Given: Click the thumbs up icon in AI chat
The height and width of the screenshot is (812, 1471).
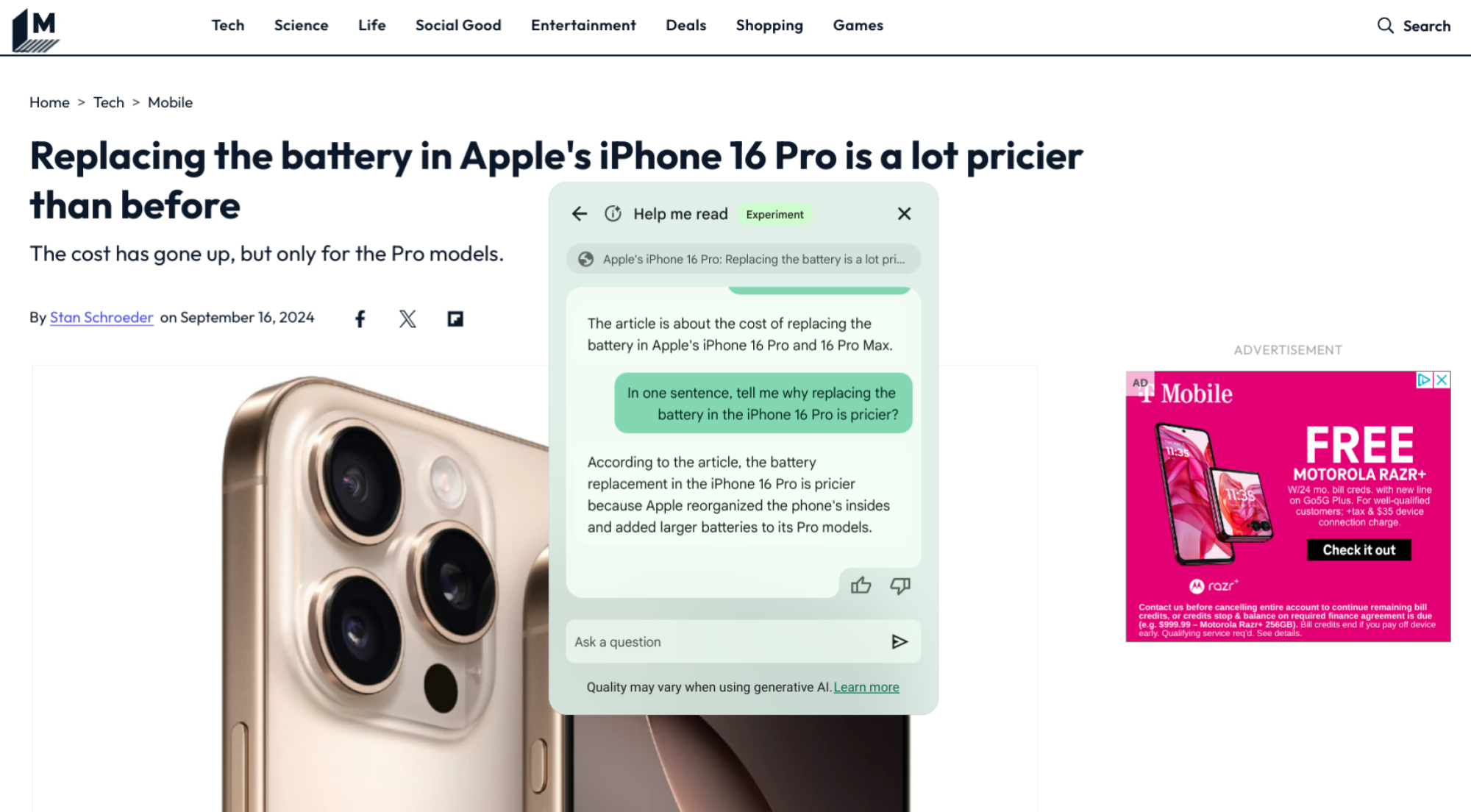Looking at the screenshot, I should 861,584.
